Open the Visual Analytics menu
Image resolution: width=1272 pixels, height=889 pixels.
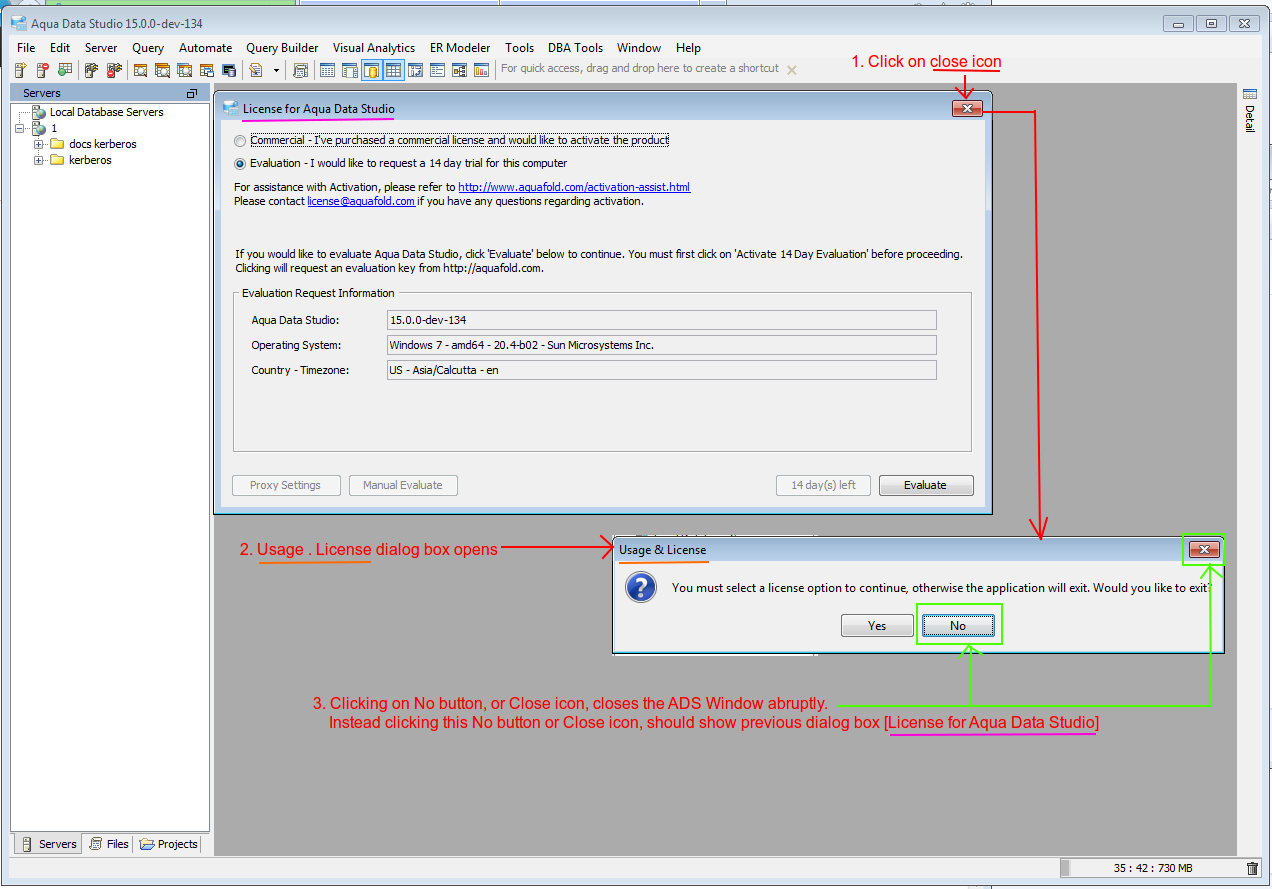point(374,48)
